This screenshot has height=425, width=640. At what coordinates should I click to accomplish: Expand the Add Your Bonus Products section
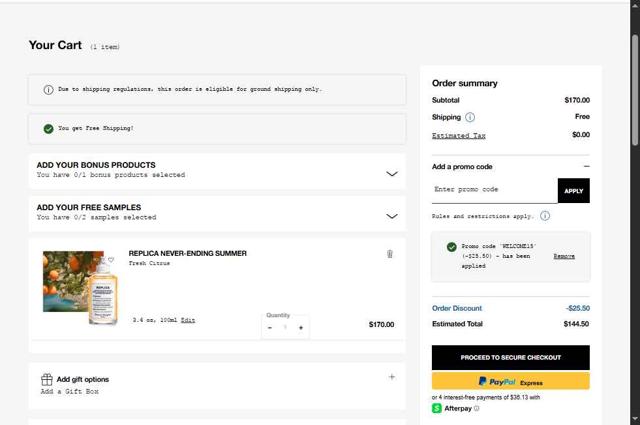pos(391,174)
